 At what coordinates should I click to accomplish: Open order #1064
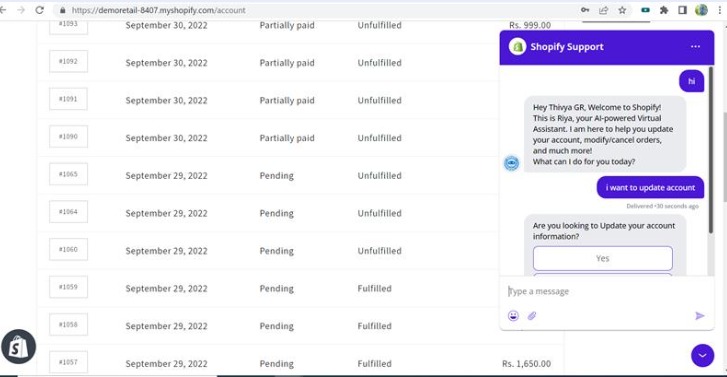68,211
